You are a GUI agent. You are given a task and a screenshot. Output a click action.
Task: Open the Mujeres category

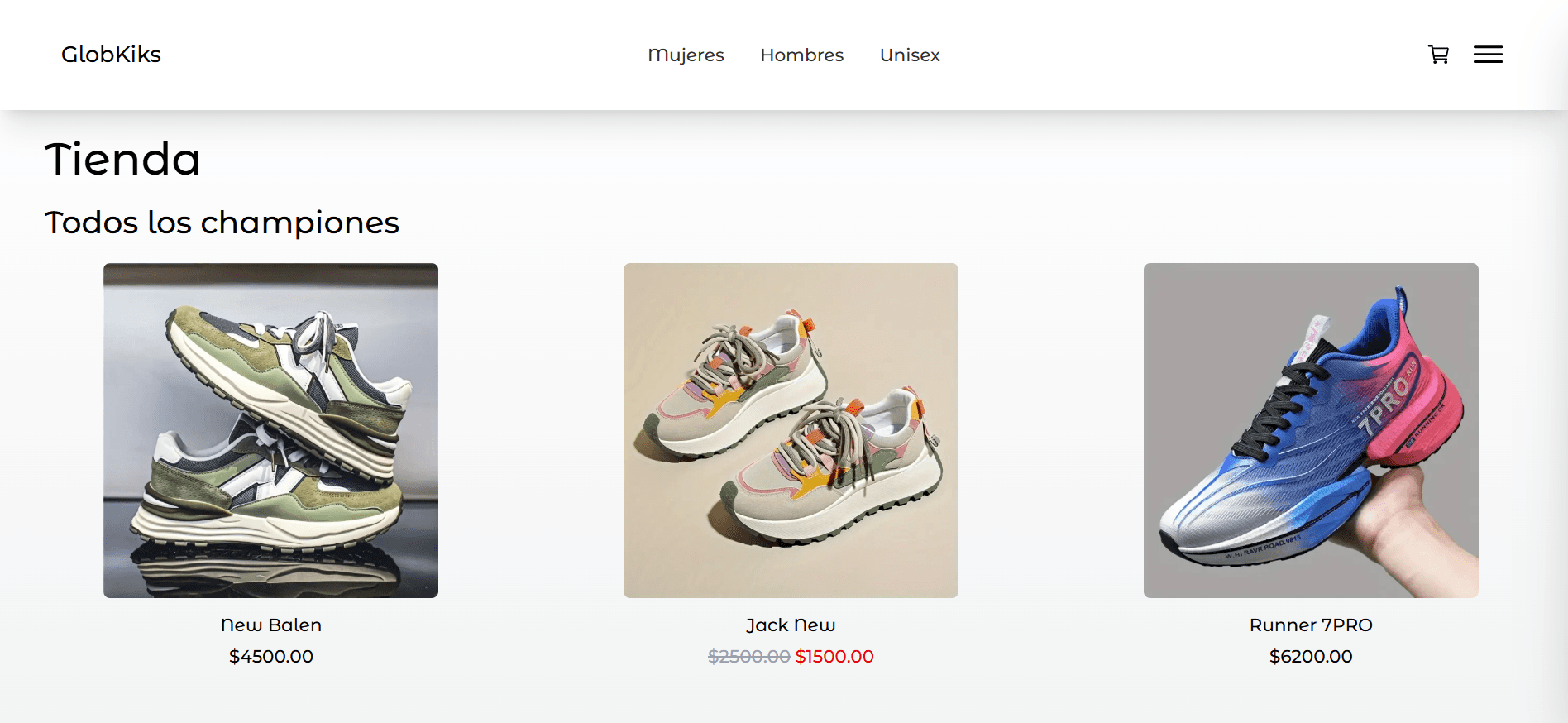686,55
